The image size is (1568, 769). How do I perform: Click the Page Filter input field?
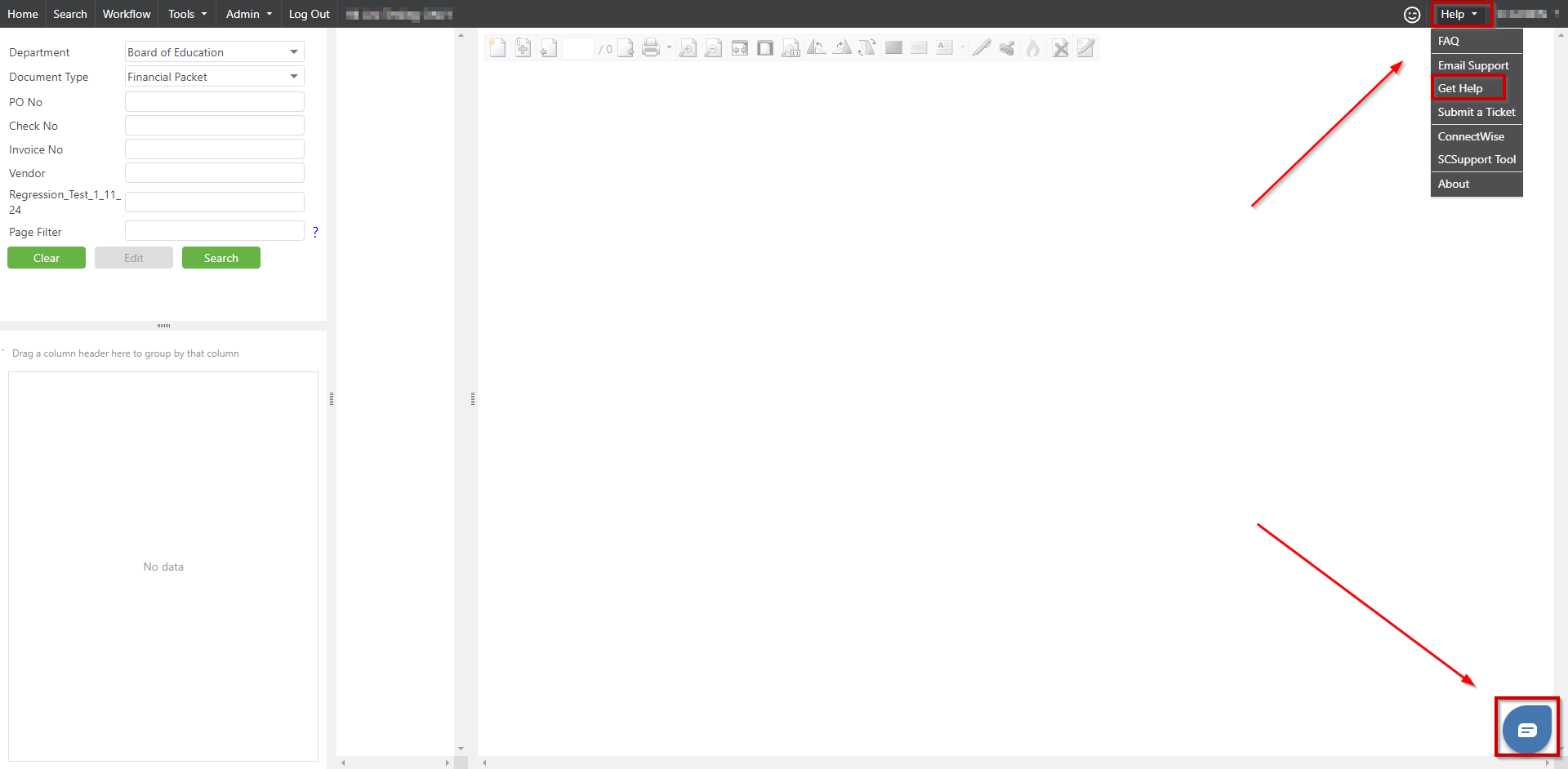pos(214,231)
